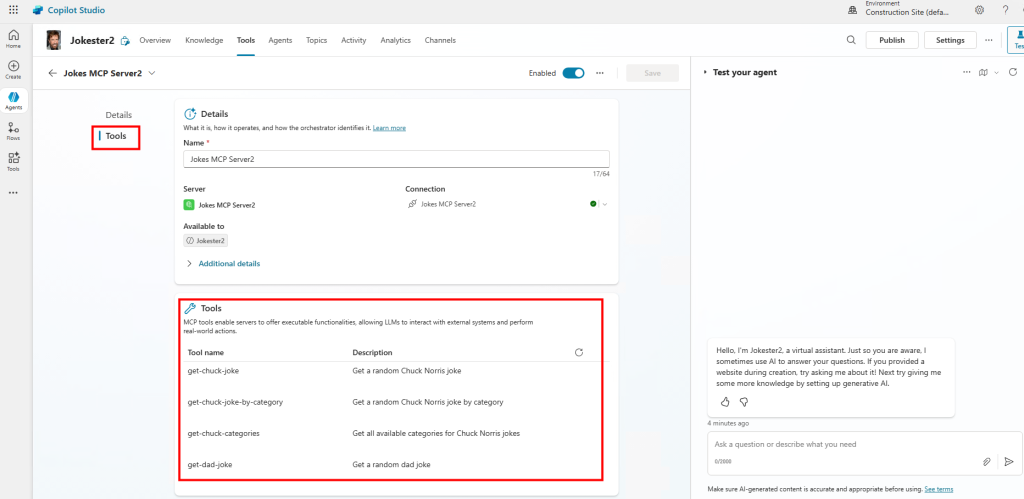This screenshot has height=499, width=1024.
Task: Open search with the magnifier icon
Action: [x=851, y=40]
